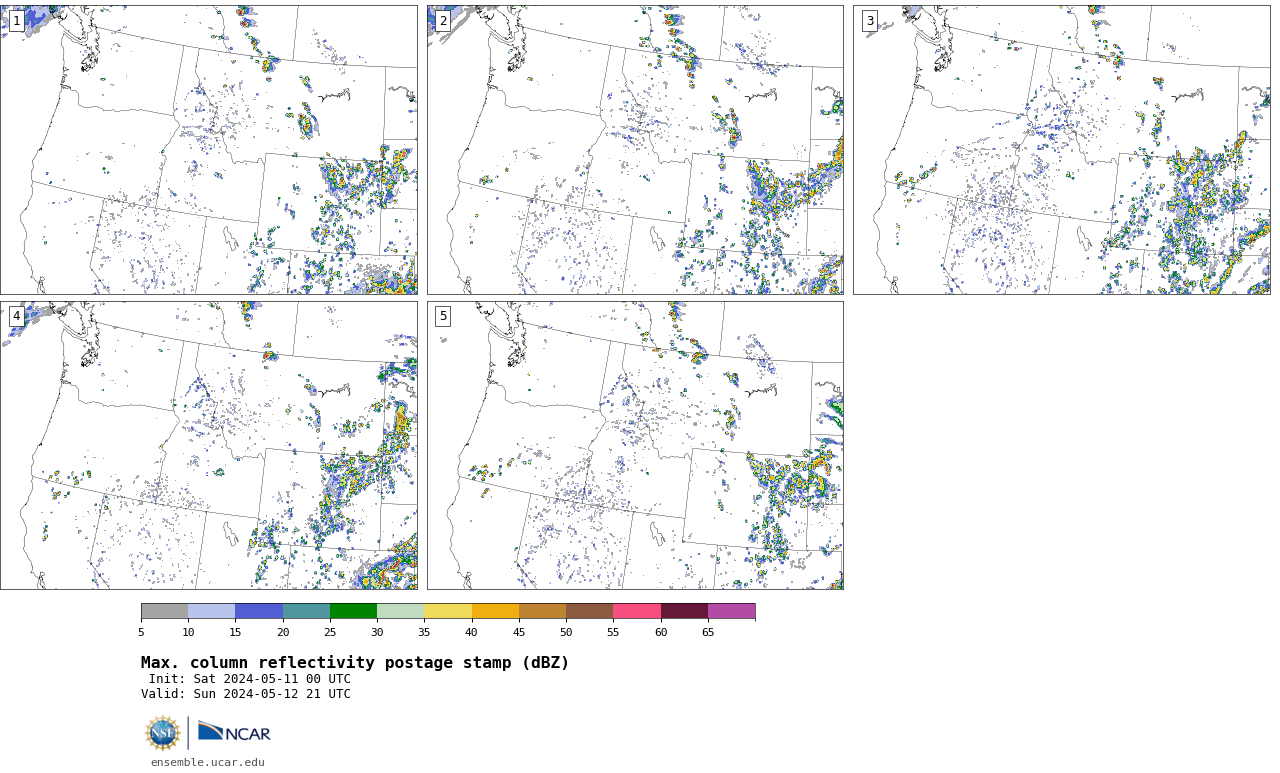Screen dimensions: 1280x773
Task: Open ensemble member 4 reflectivity map
Action: [209, 446]
